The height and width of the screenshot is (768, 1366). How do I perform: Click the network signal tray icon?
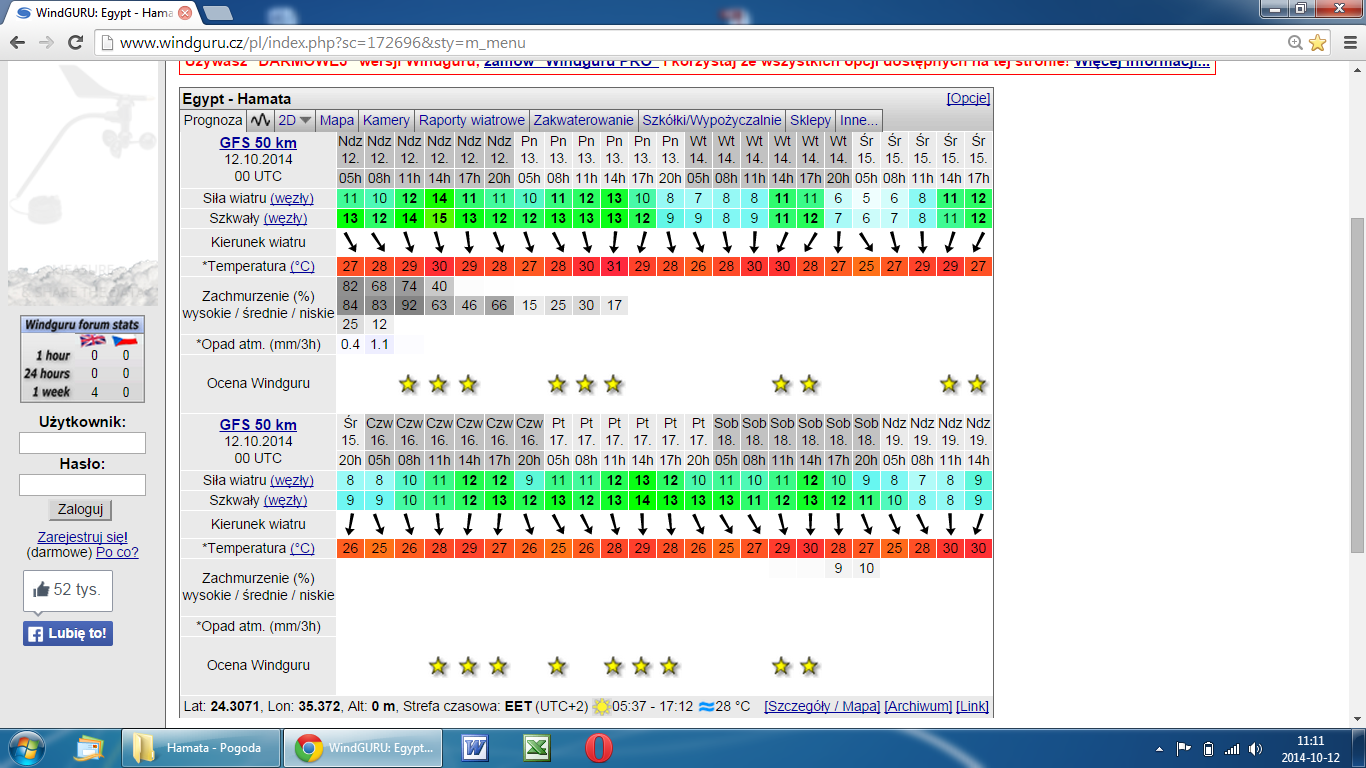point(1231,748)
